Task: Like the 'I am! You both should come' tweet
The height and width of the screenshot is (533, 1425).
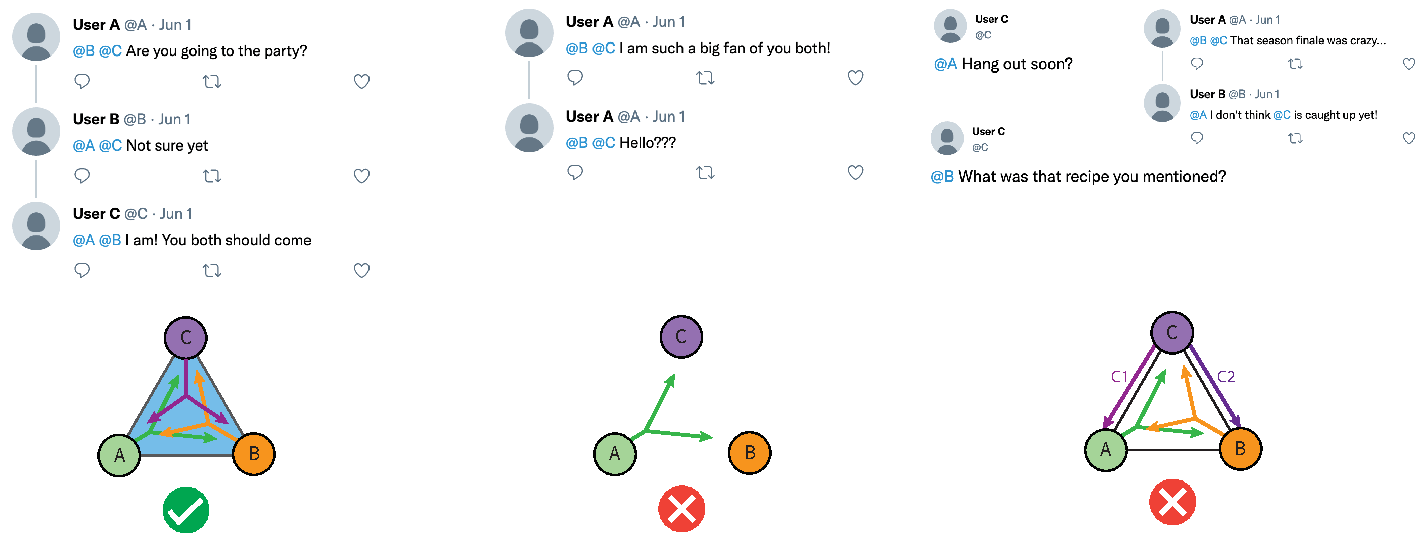Action: click(x=362, y=270)
